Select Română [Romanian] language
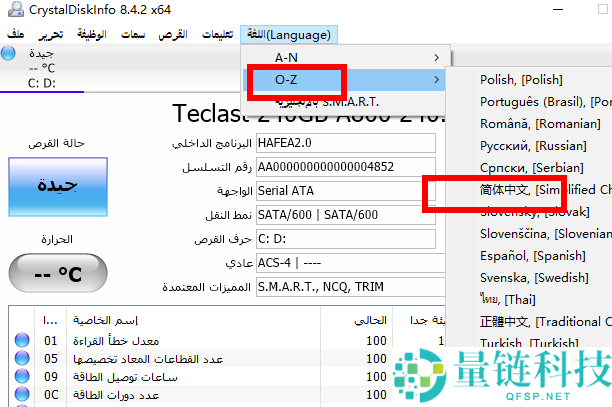 coord(540,124)
